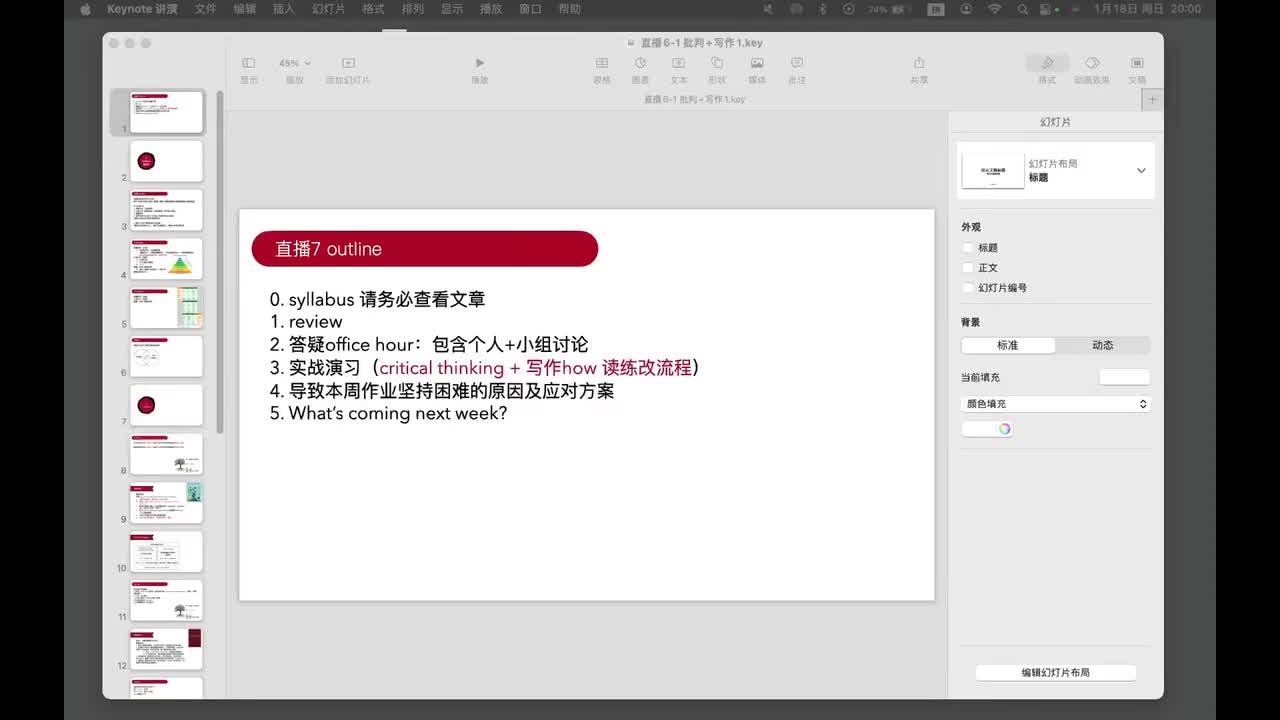Select slide 4 thumbnail with the pyramid

(x=166, y=259)
